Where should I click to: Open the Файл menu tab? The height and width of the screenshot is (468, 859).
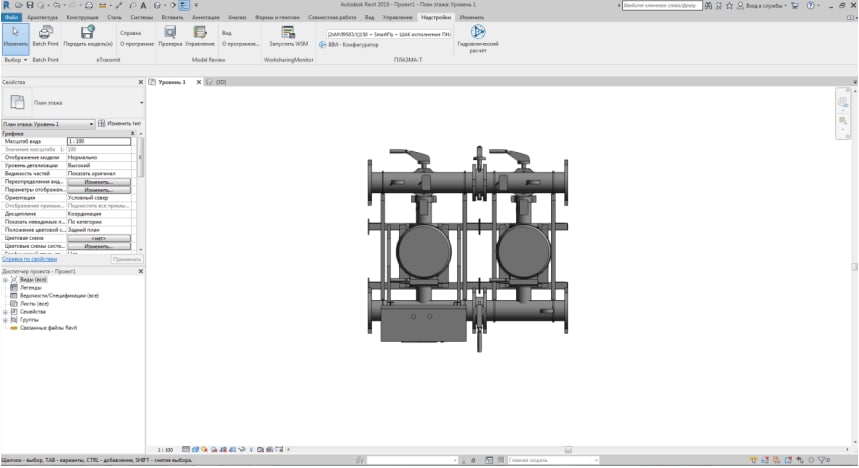coord(11,18)
